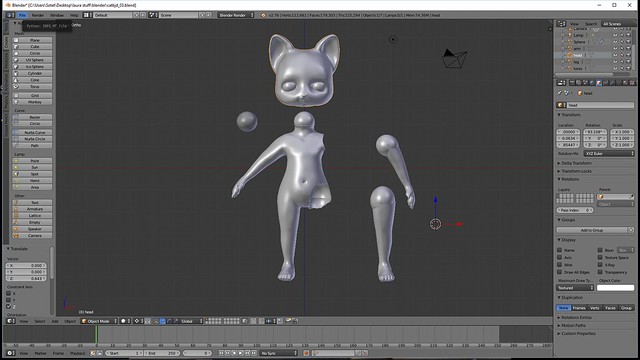Enable the Draw All Edges checkbox
640x360 pixels.
(x=560, y=272)
